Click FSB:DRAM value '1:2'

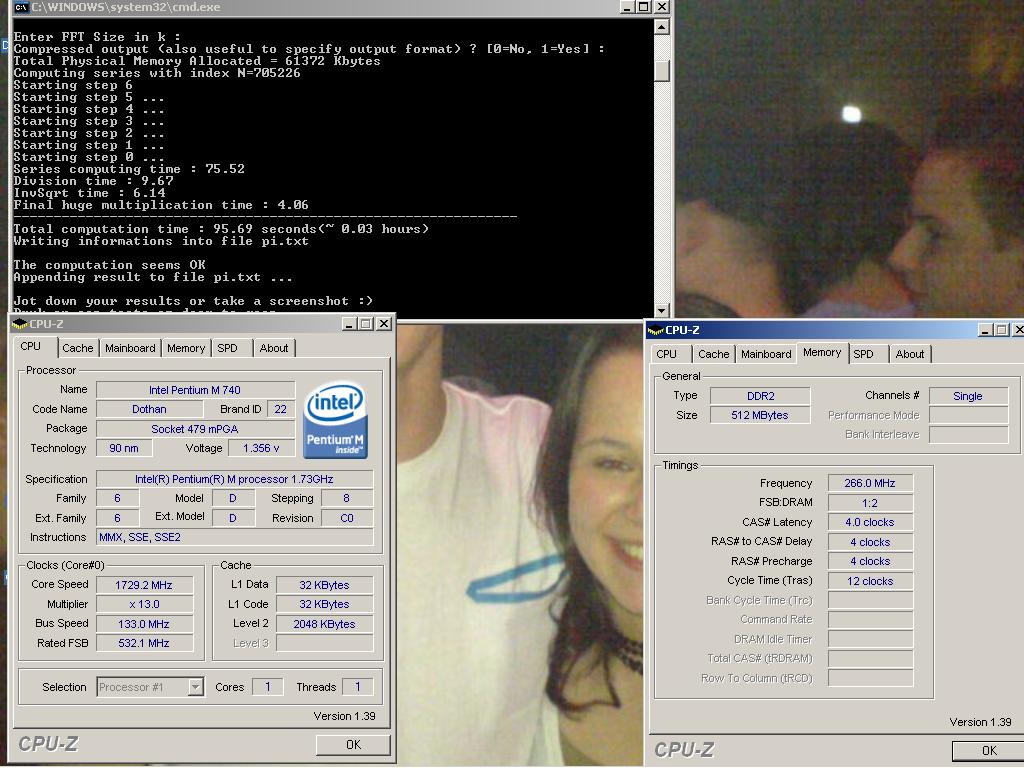coord(870,503)
